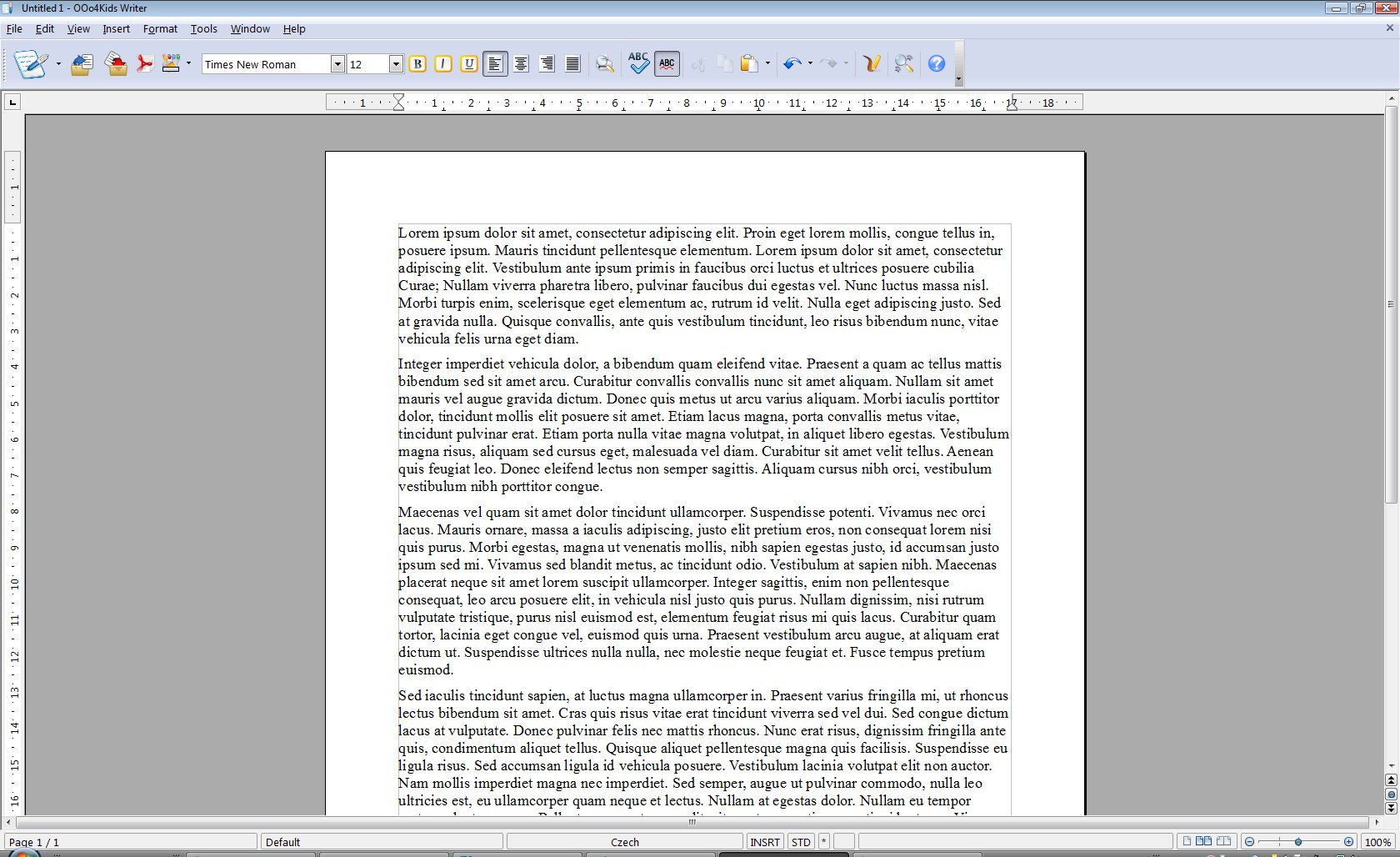Viewport: 1400px width, 857px height.
Task: Click the Copy icon
Action: (724, 64)
